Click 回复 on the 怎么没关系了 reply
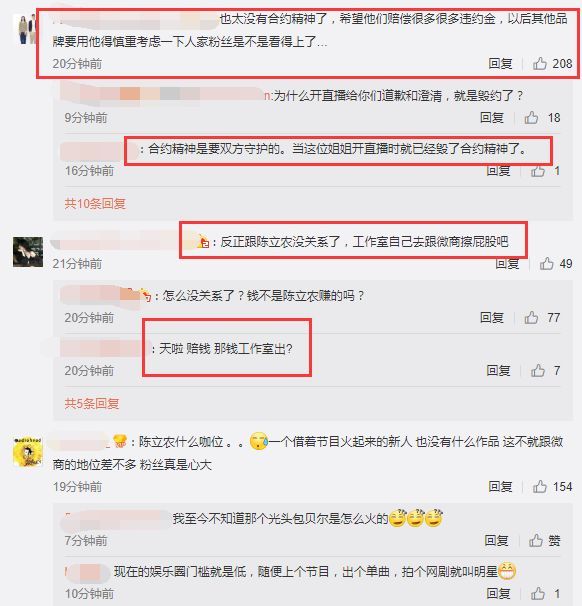The height and width of the screenshot is (606, 582). [x=492, y=318]
